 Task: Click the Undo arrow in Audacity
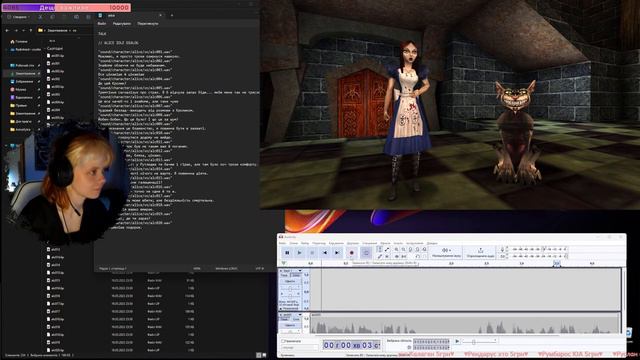[418, 257]
